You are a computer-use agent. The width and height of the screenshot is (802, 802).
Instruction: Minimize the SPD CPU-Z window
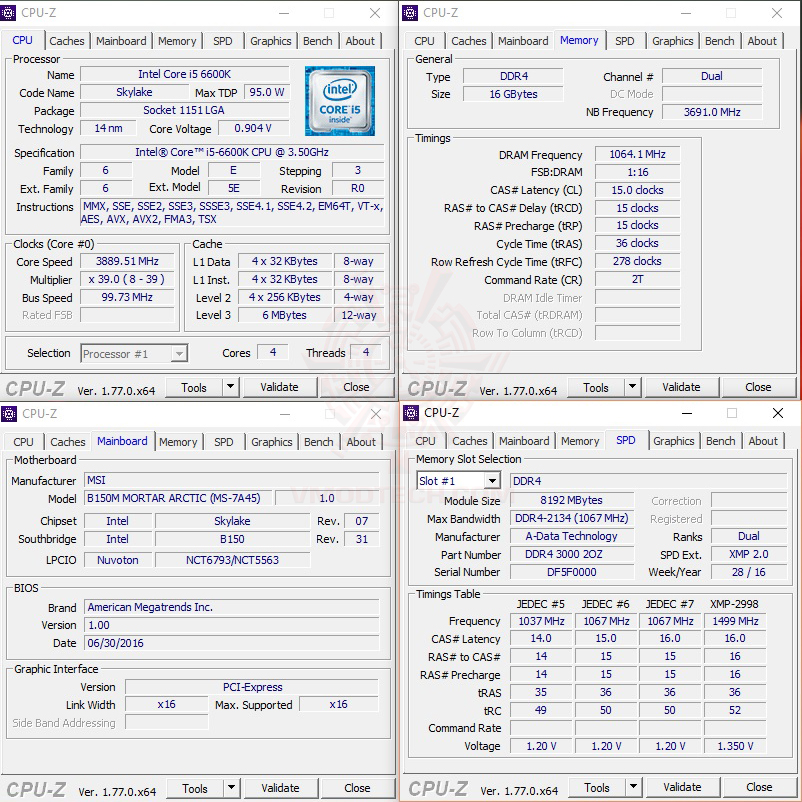(x=687, y=413)
